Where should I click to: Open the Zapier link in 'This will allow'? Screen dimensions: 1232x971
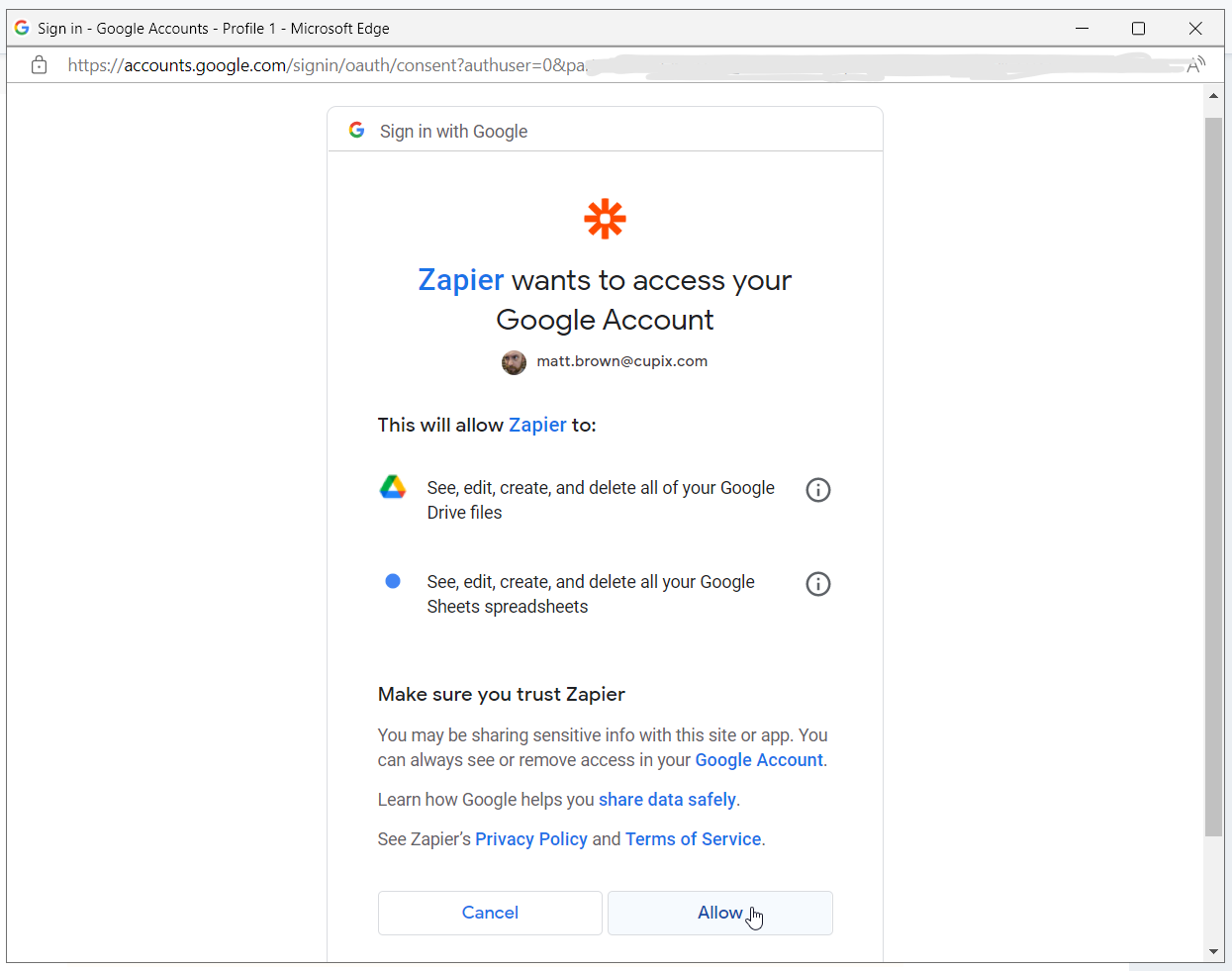point(537,425)
